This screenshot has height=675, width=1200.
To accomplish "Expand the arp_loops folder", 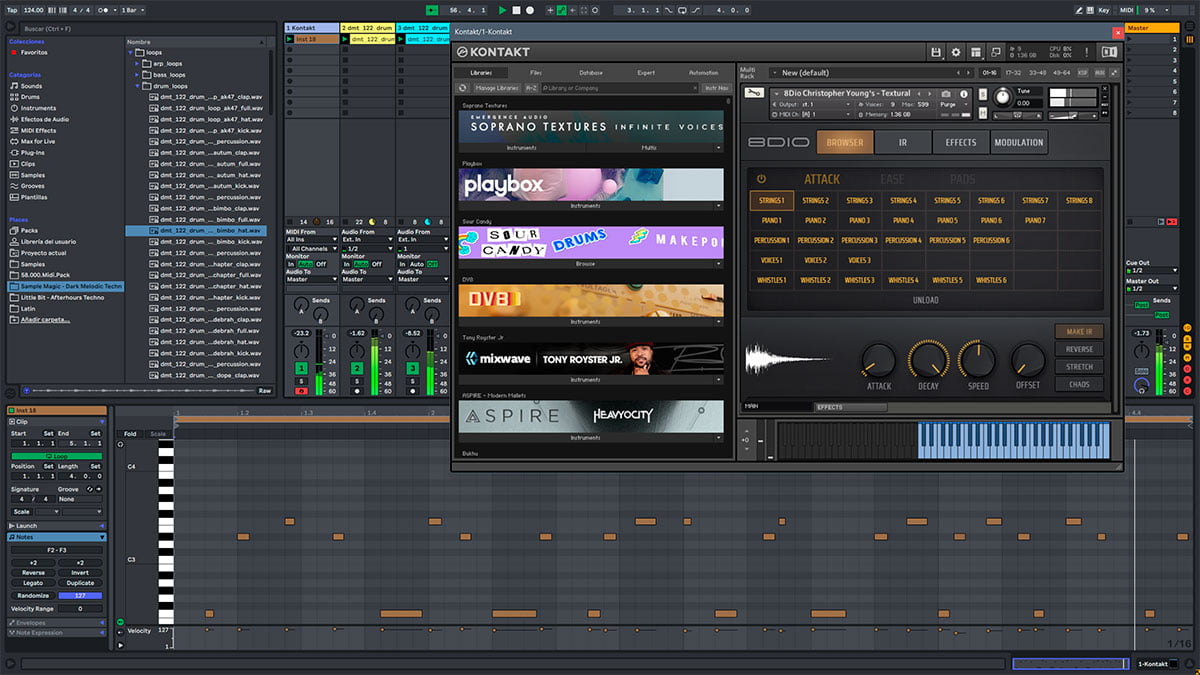I will [137, 63].
